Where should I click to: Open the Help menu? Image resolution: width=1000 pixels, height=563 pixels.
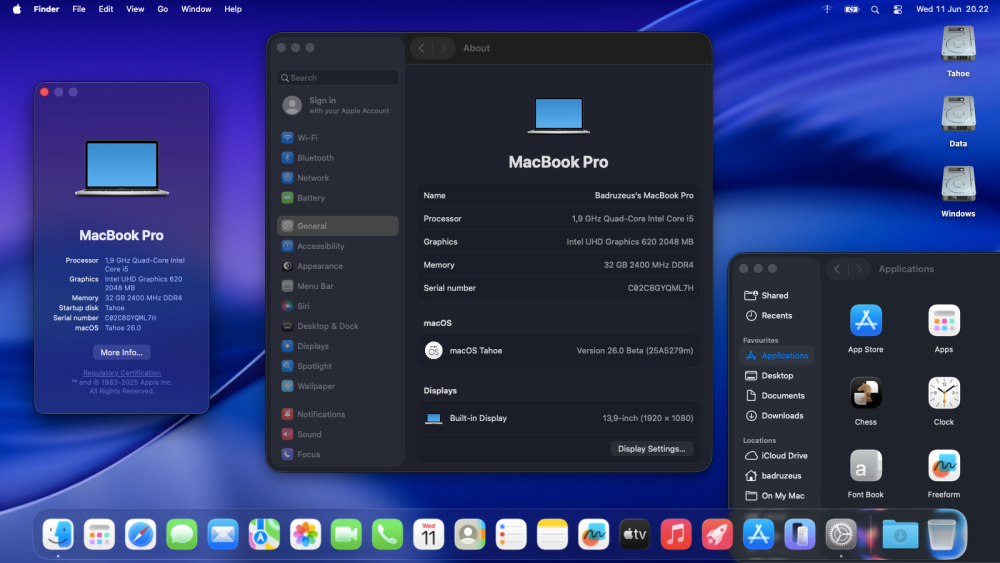coord(233,9)
